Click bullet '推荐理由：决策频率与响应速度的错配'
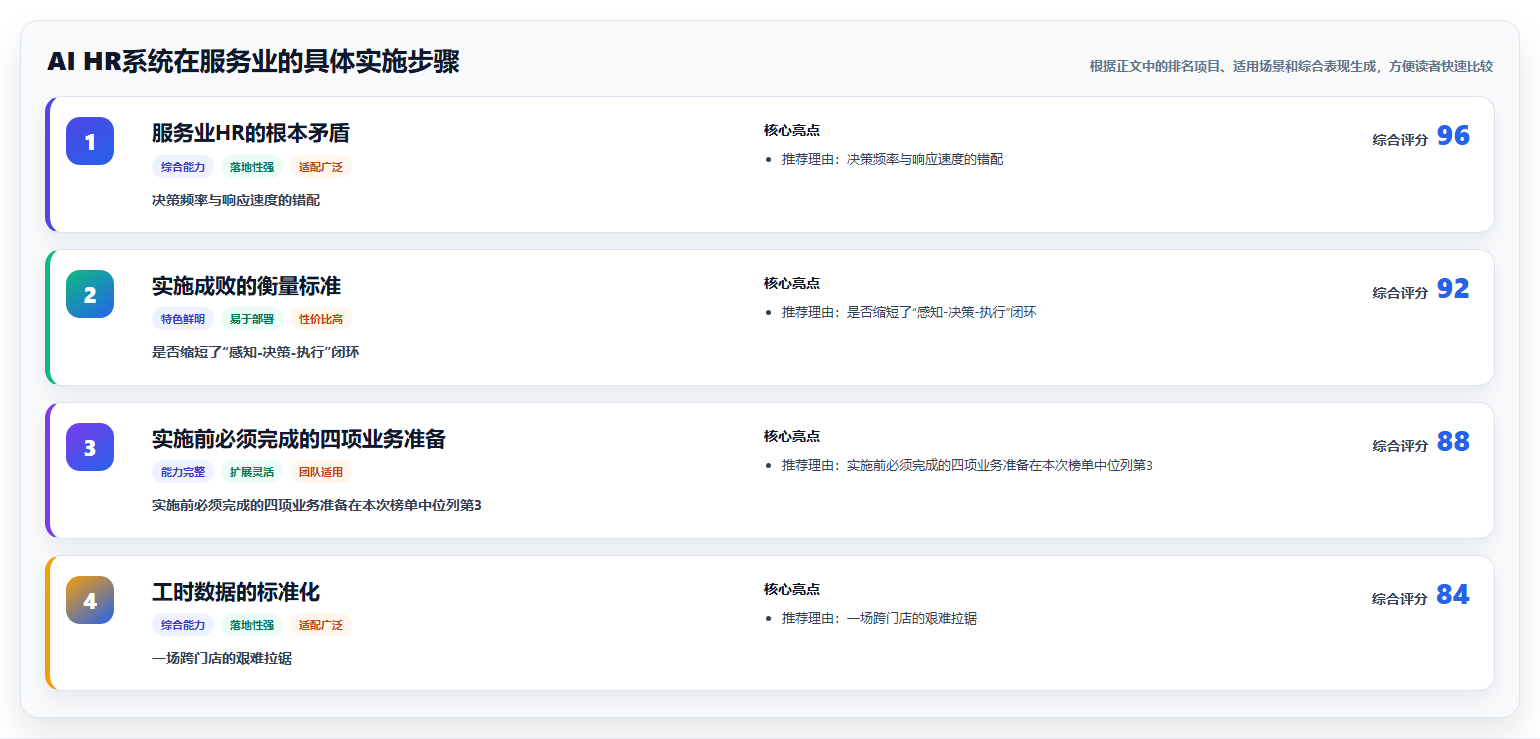This screenshot has height=739, width=1540. coord(892,160)
